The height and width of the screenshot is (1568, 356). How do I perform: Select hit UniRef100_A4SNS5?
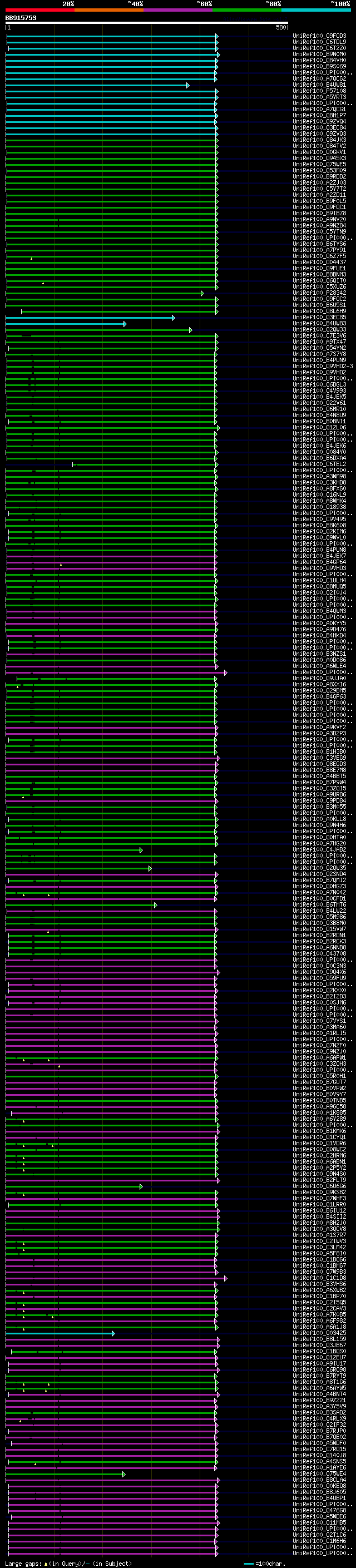319,1461
